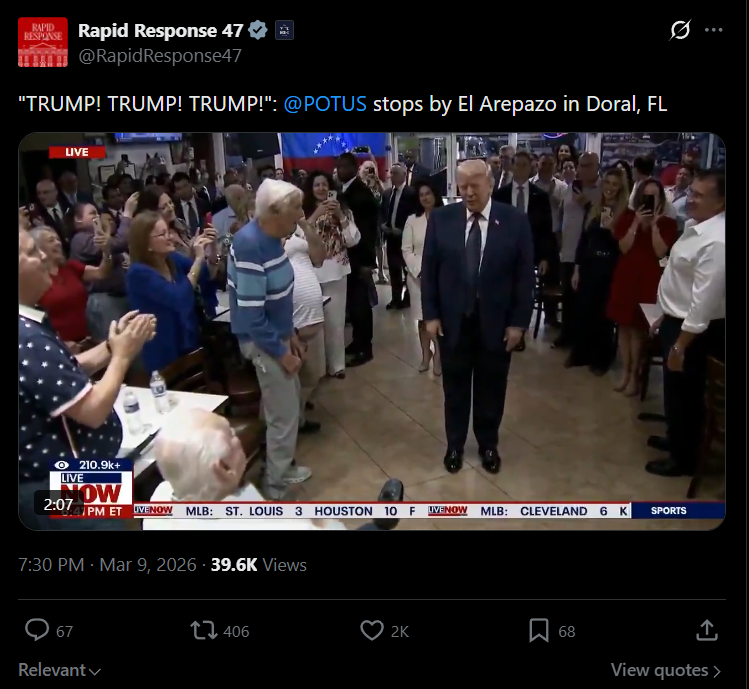Expand the Relevant replies sort dropdown

click(59, 670)
